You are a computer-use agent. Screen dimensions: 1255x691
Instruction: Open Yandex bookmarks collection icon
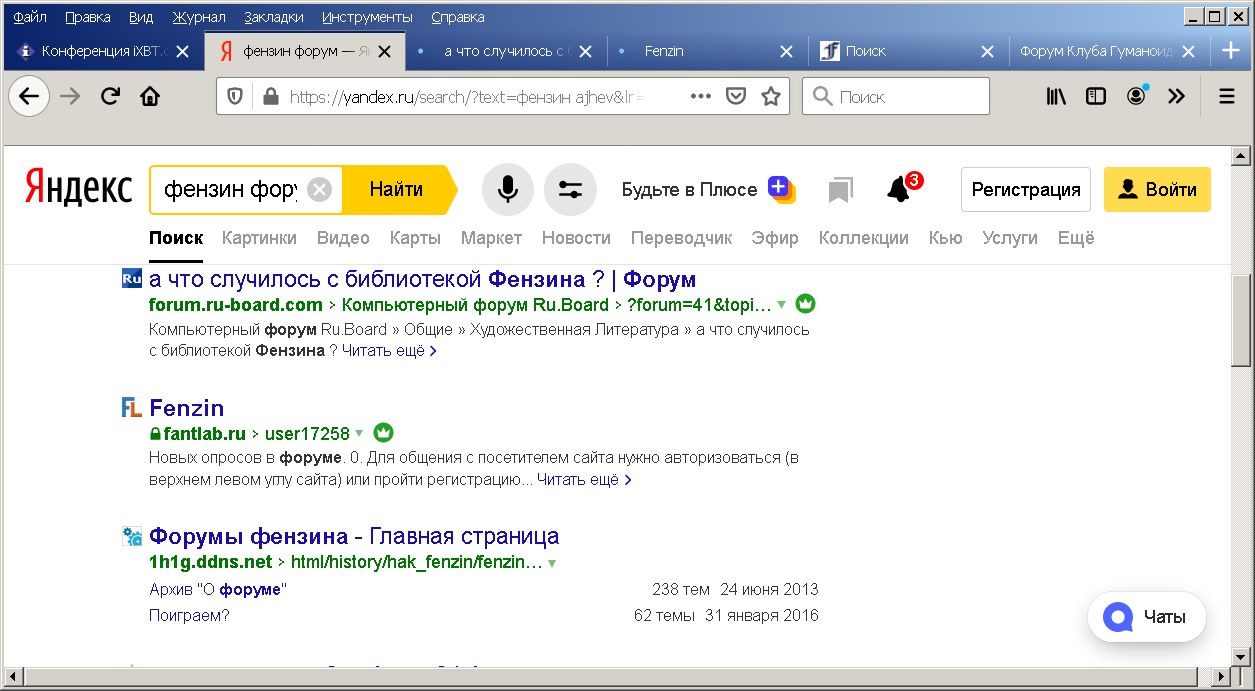click(840, 190)
